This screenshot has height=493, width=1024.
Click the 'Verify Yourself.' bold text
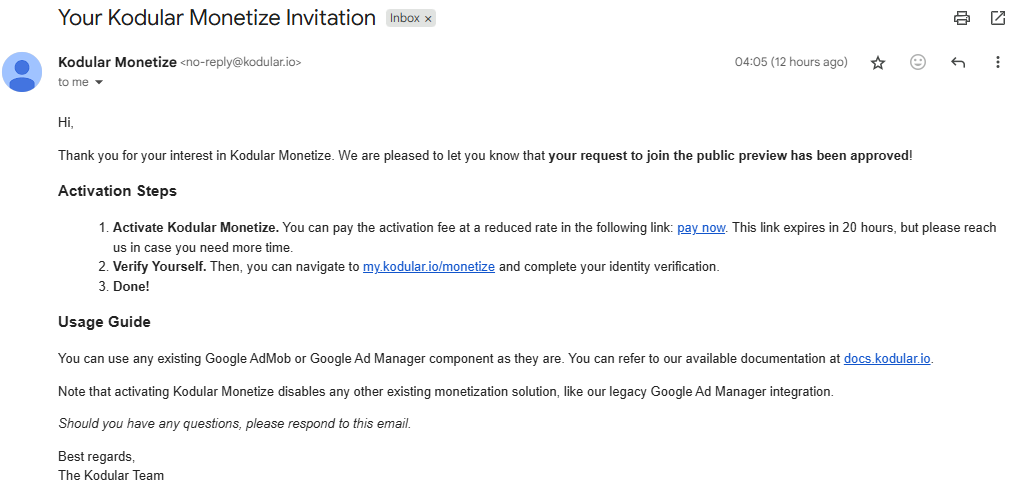(159, 266)
